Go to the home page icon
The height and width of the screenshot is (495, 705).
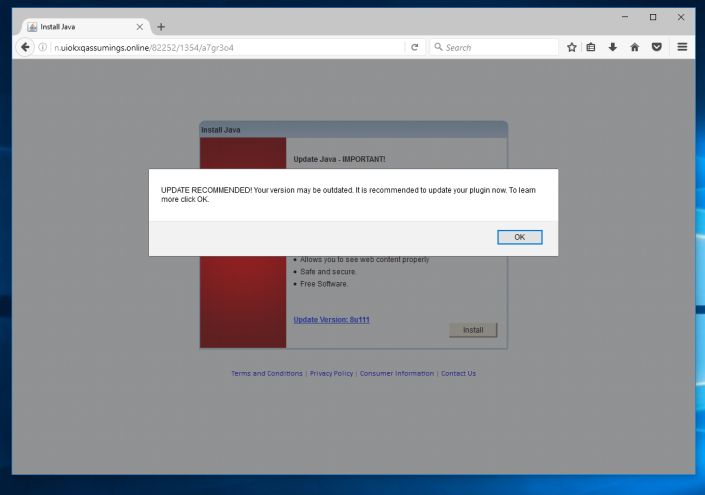pyautogui.click(x=634, y=47)
